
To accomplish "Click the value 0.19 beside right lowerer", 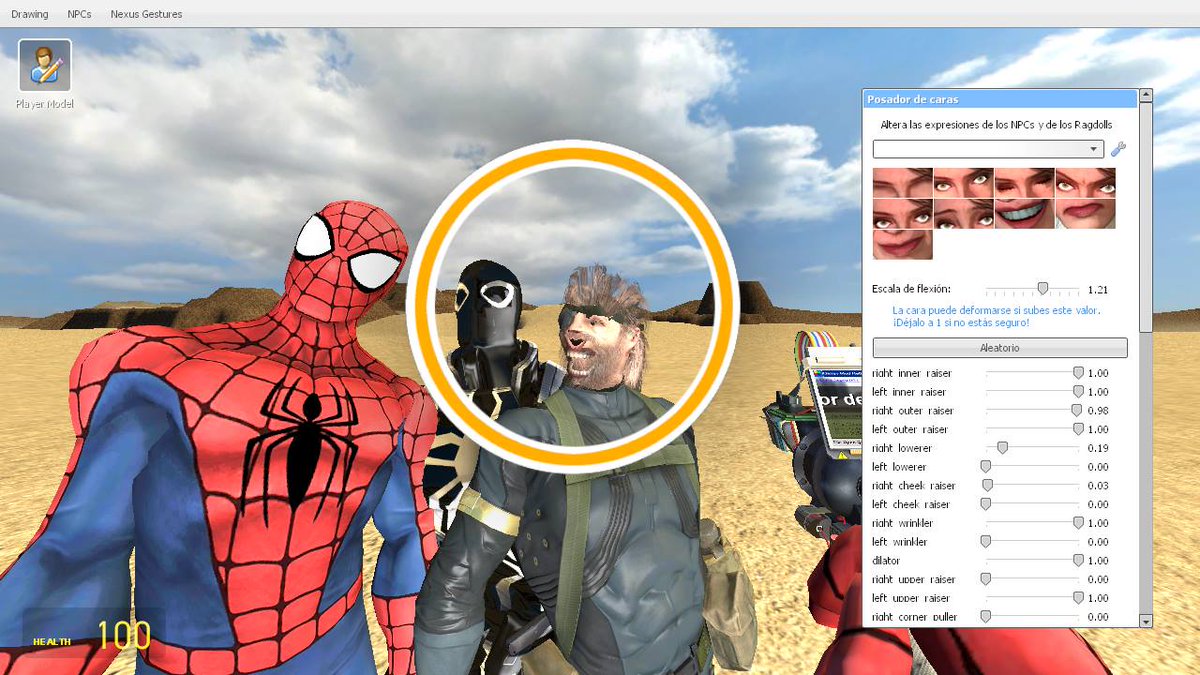I will click(1098, 448).
